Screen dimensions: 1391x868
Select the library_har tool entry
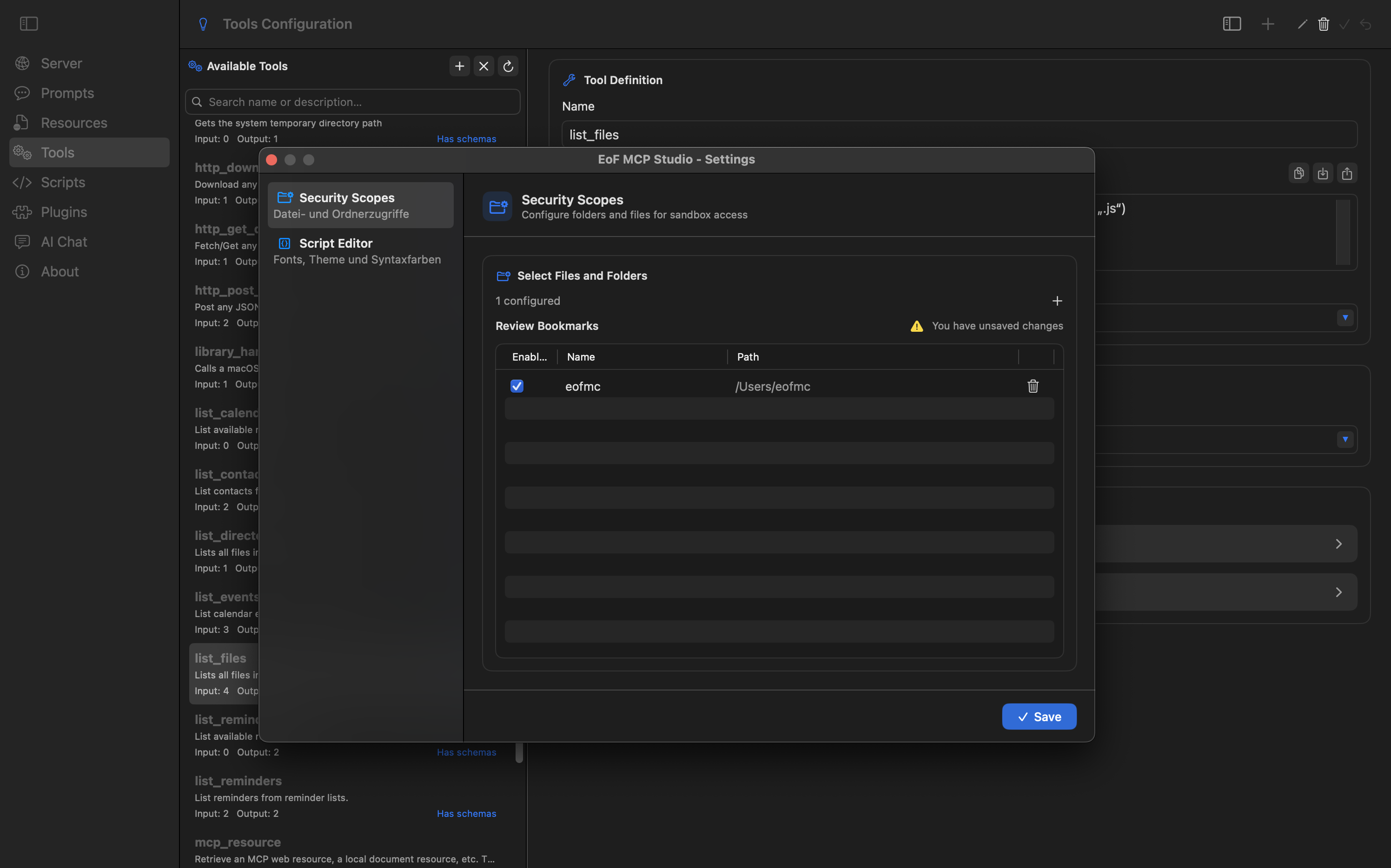[225, 368]
